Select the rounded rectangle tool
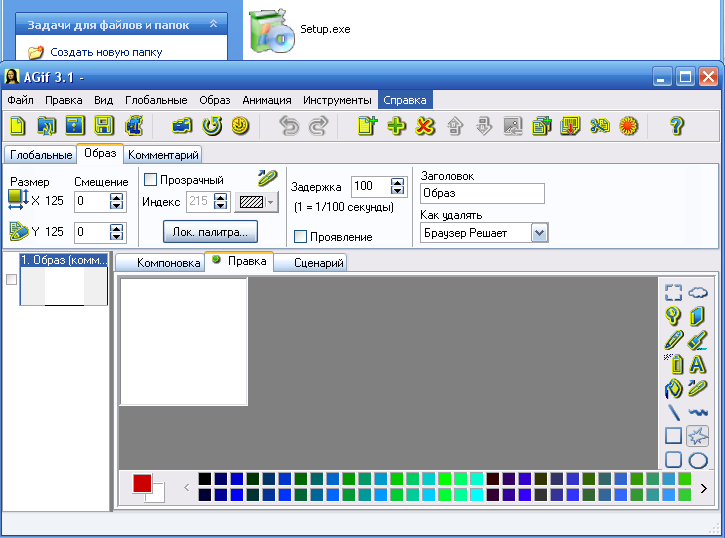The height and width of the screenshot is (538, 725). coord(673,460)
